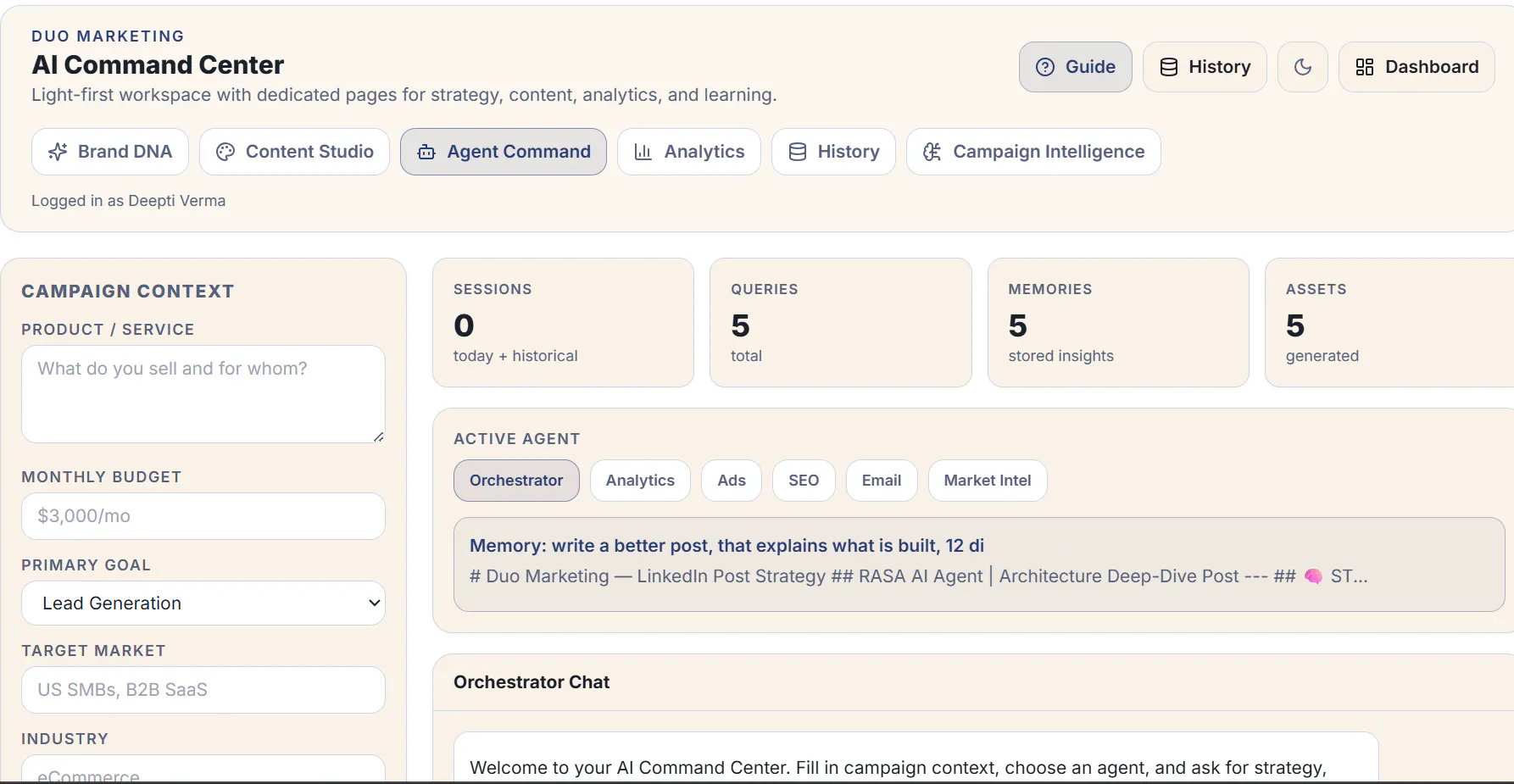Go to the History nav tab label

click(x=849, y=152)
